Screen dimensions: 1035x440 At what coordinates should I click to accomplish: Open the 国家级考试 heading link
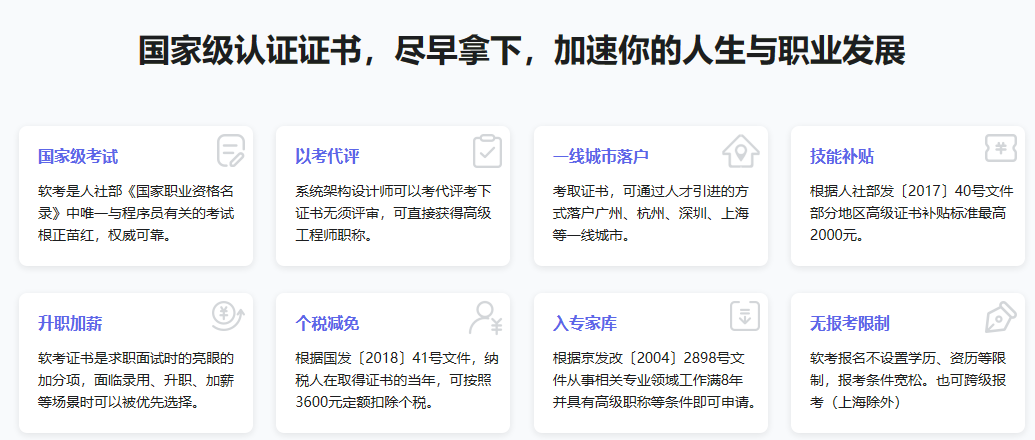tap(78, 157)
